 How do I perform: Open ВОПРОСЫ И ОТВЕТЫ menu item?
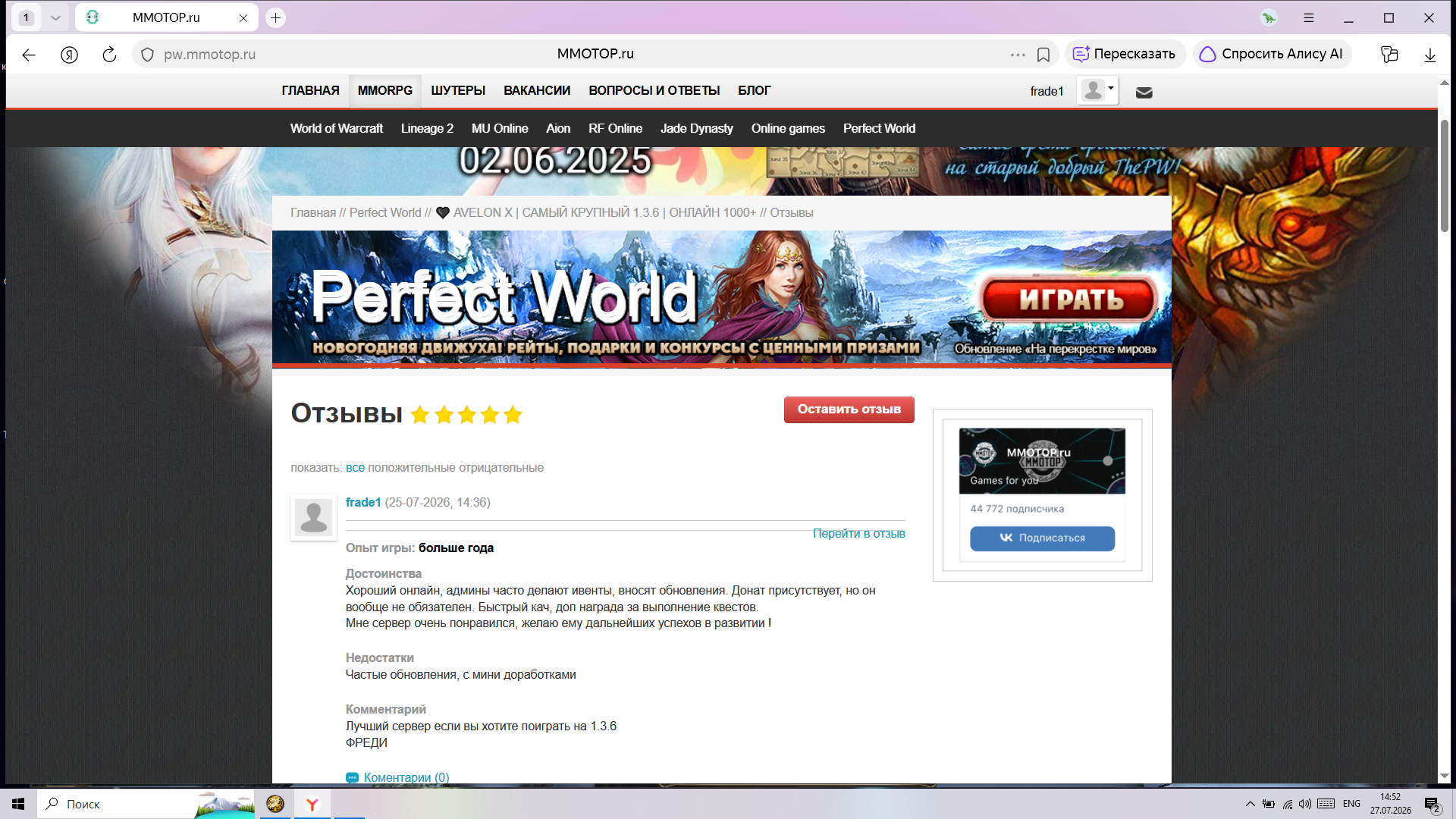654,91
